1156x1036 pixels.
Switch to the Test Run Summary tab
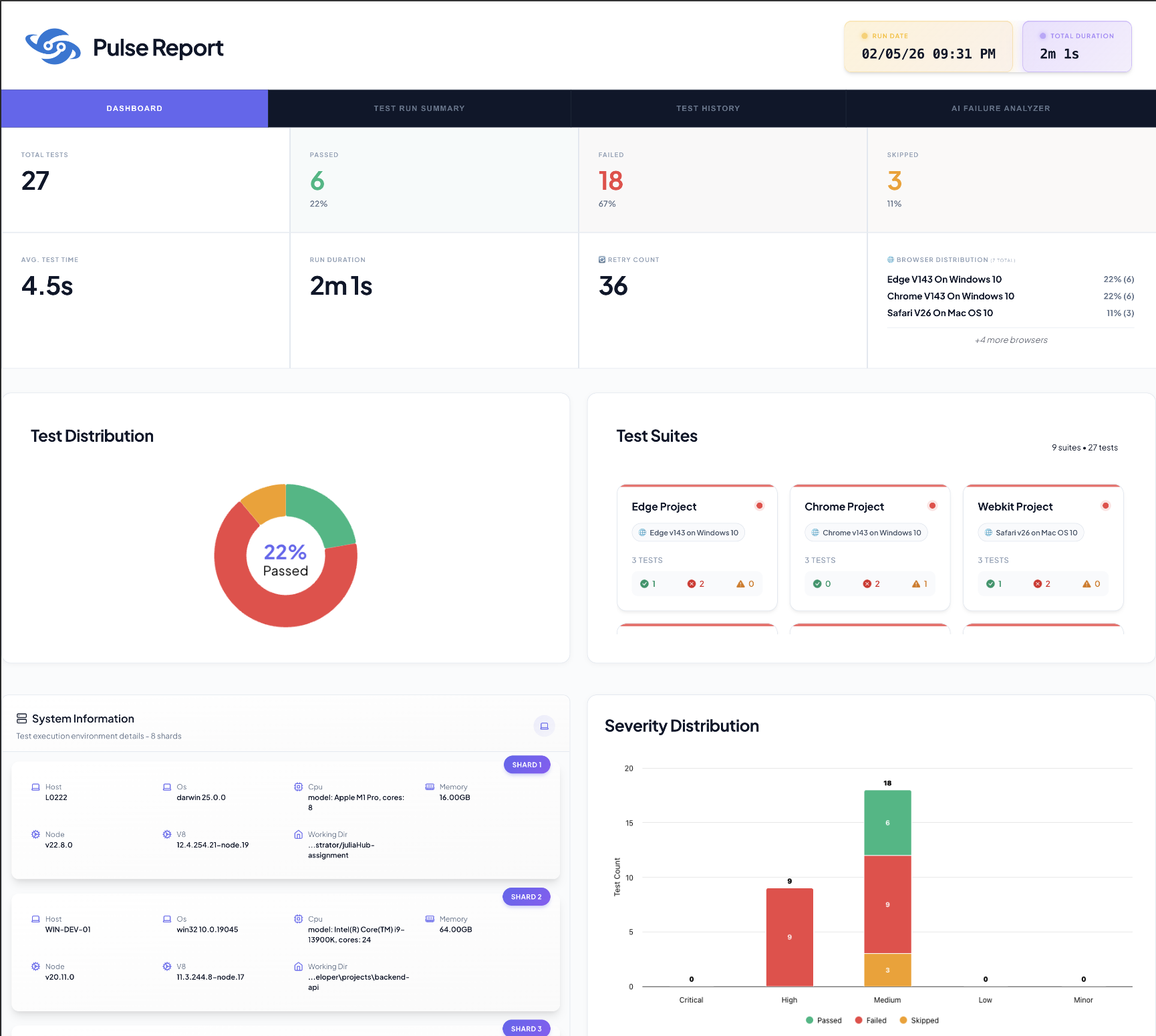click(x=419, y=108)
